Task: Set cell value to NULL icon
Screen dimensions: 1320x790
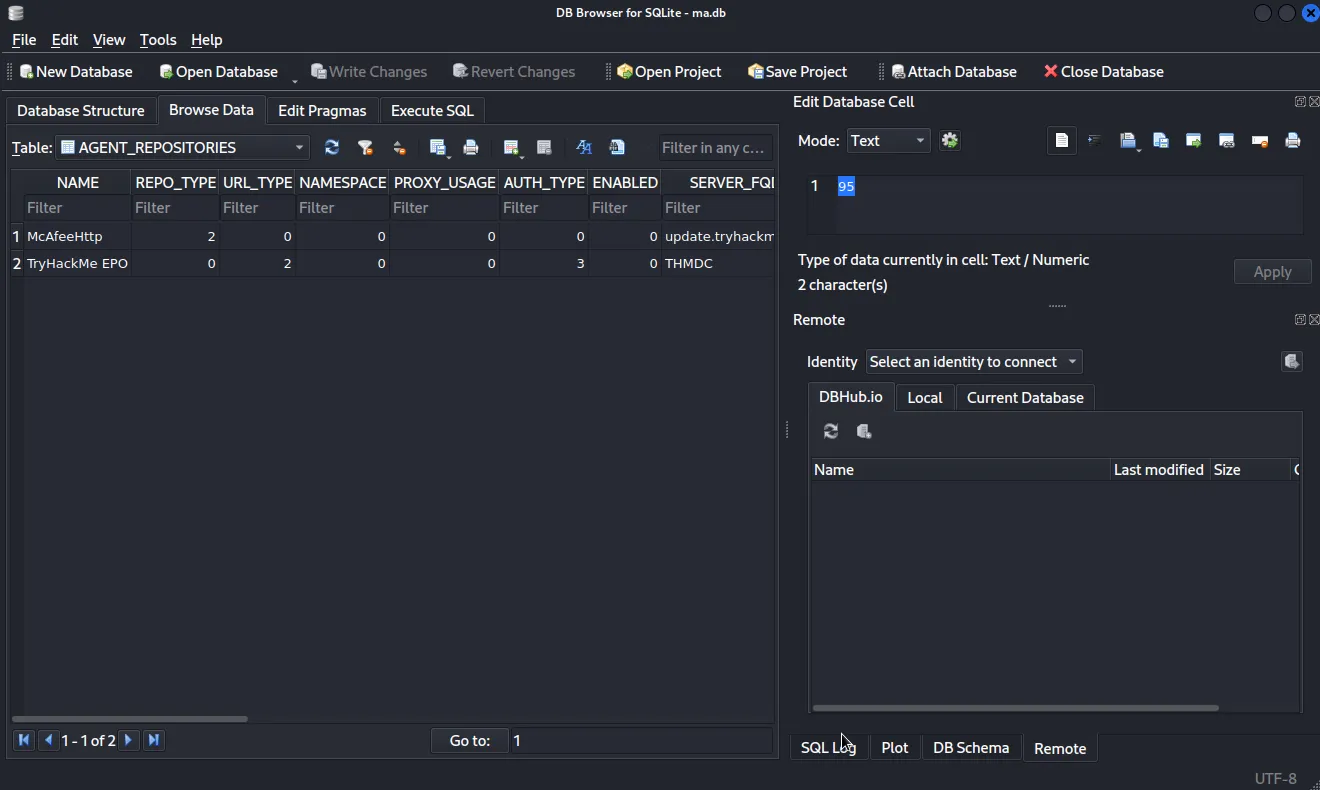Action: 1260,141
